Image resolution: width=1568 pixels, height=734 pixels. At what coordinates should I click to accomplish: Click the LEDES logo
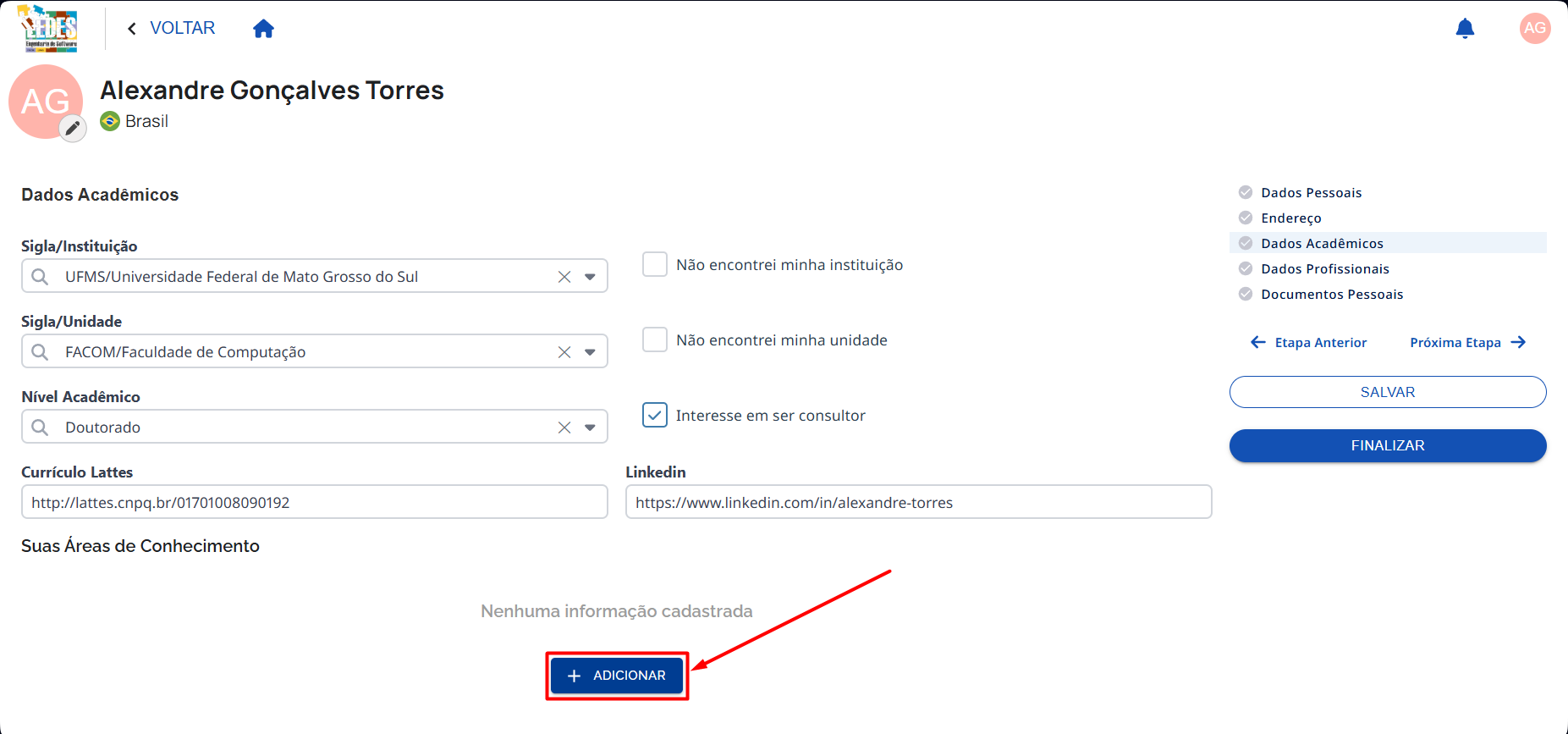[48, 29]
